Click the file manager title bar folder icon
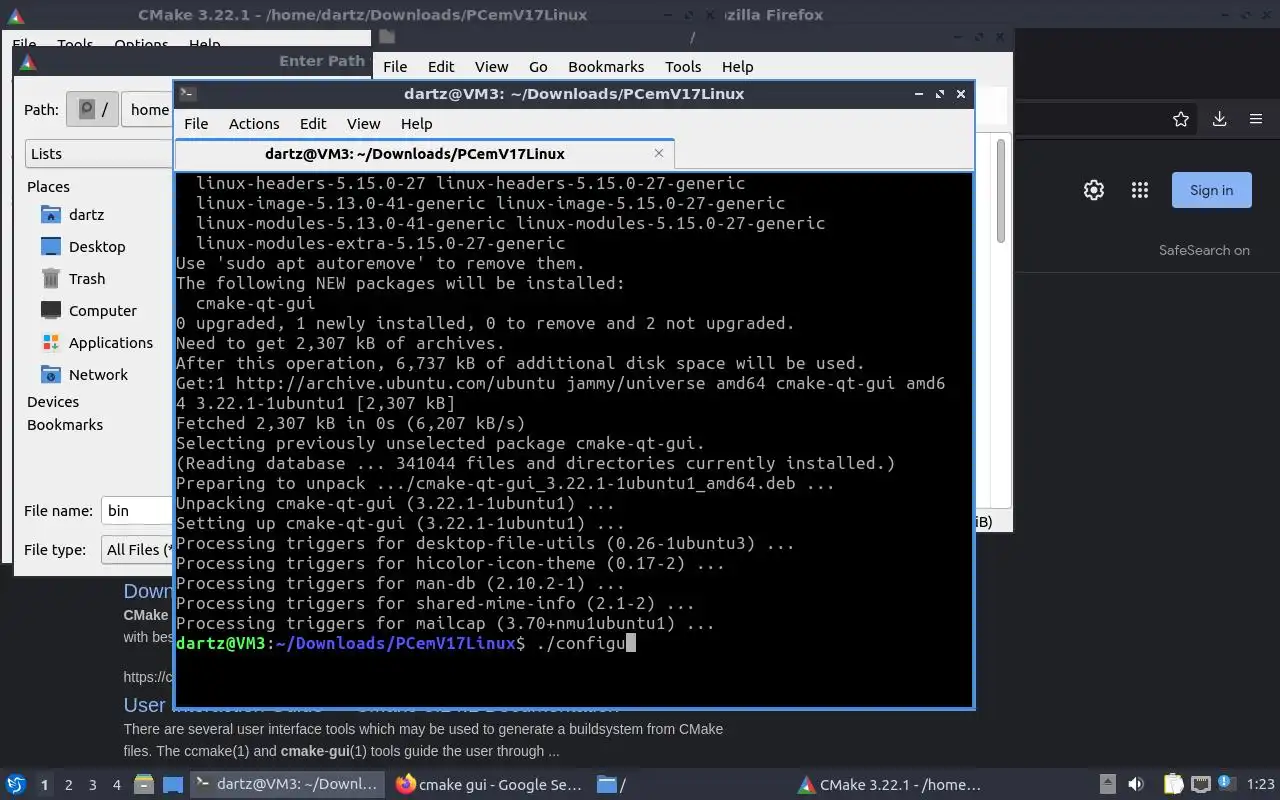The width and height of the screenshot is (1280, 800). pyautogui.click(x=387, y=37)
